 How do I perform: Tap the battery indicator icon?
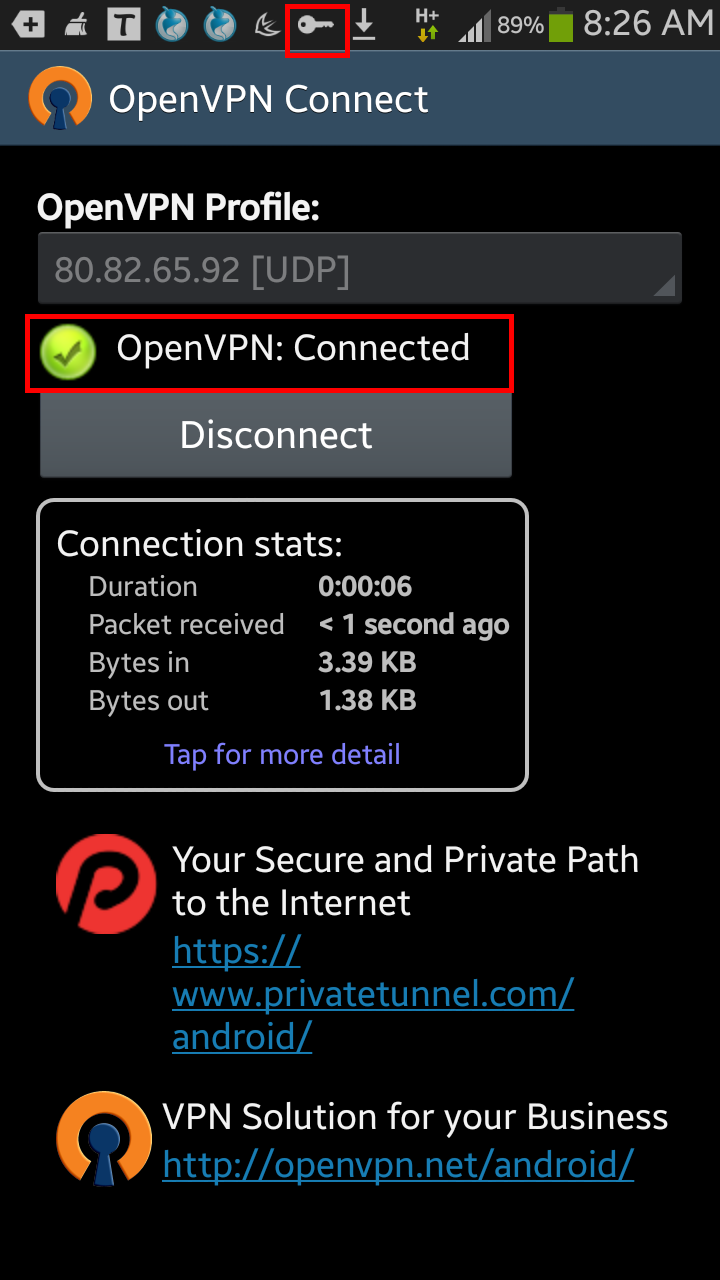click(x=561, y=26)
